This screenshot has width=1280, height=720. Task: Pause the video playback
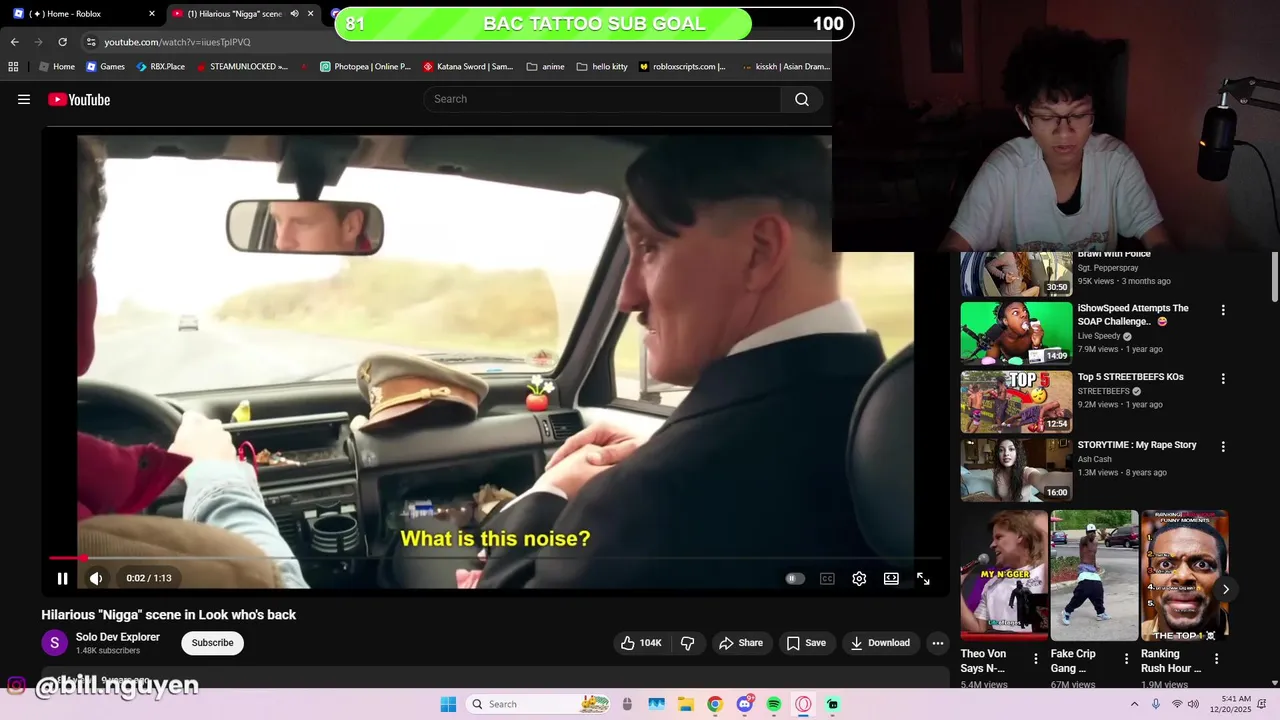62,578
